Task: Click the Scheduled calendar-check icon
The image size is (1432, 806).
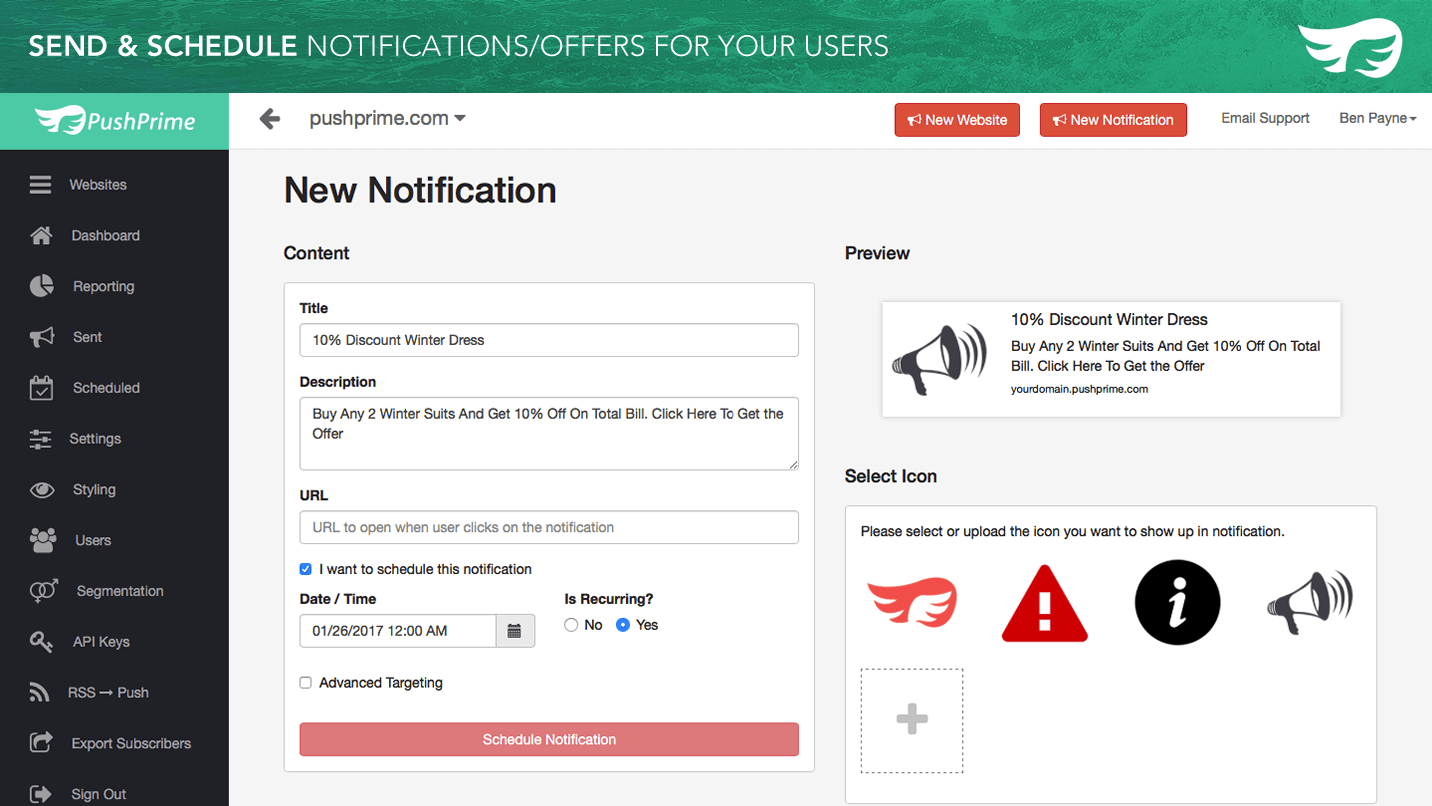Action: coord(41,388)
